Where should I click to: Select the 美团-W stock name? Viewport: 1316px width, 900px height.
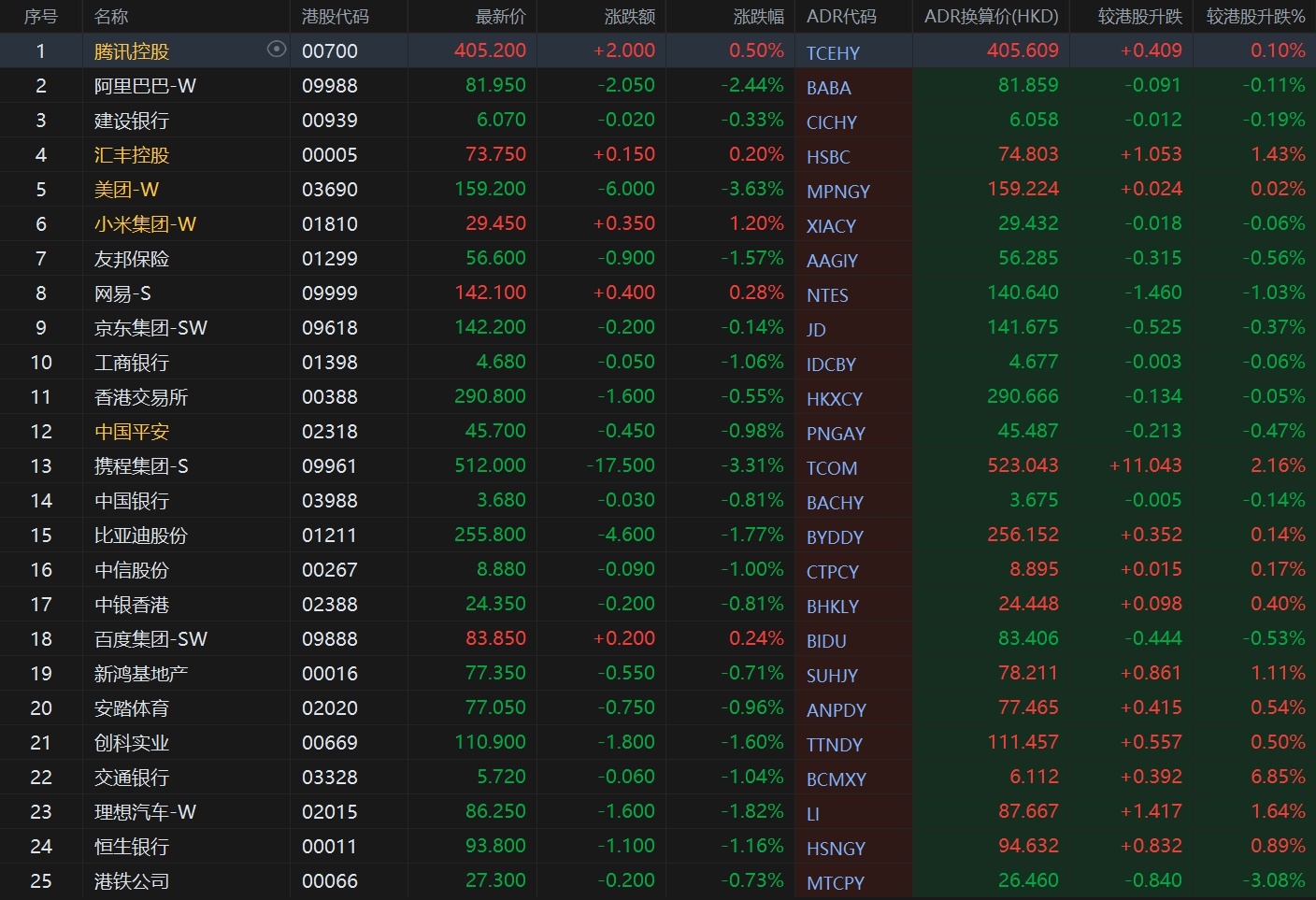click(x=126, y=190)
